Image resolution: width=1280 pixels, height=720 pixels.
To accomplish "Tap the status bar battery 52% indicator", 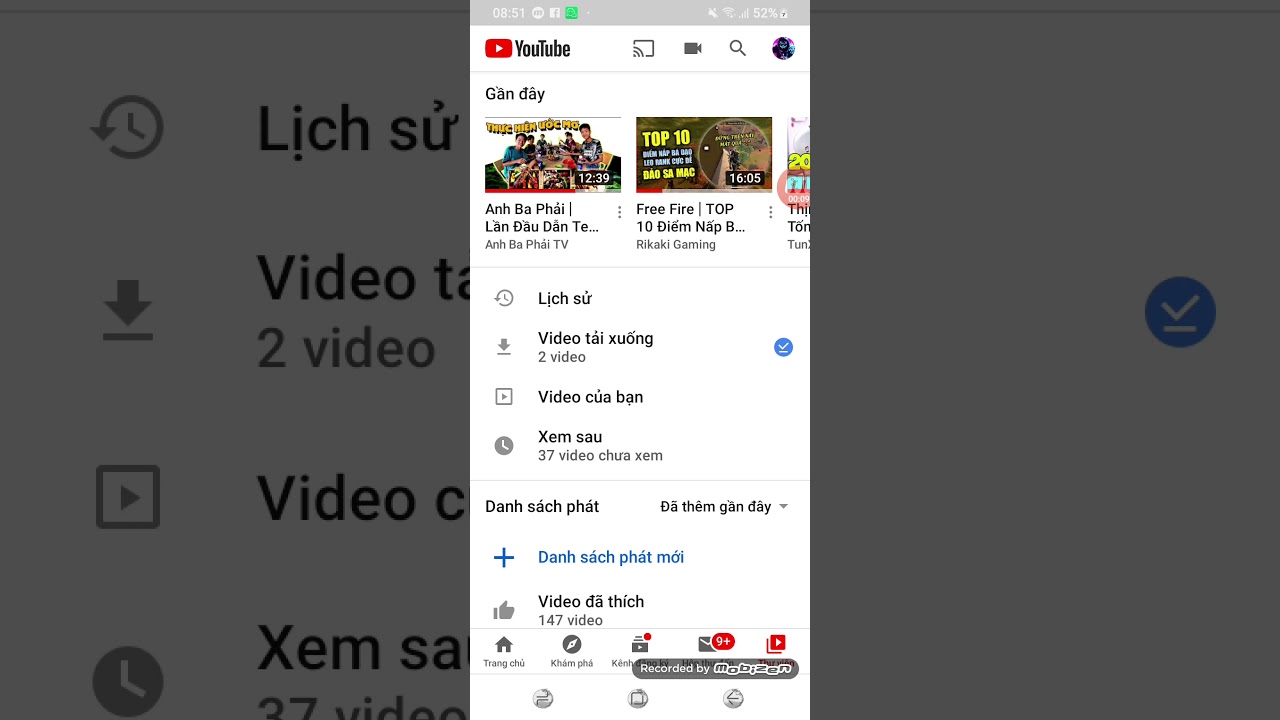I will (x=770, y=13).
